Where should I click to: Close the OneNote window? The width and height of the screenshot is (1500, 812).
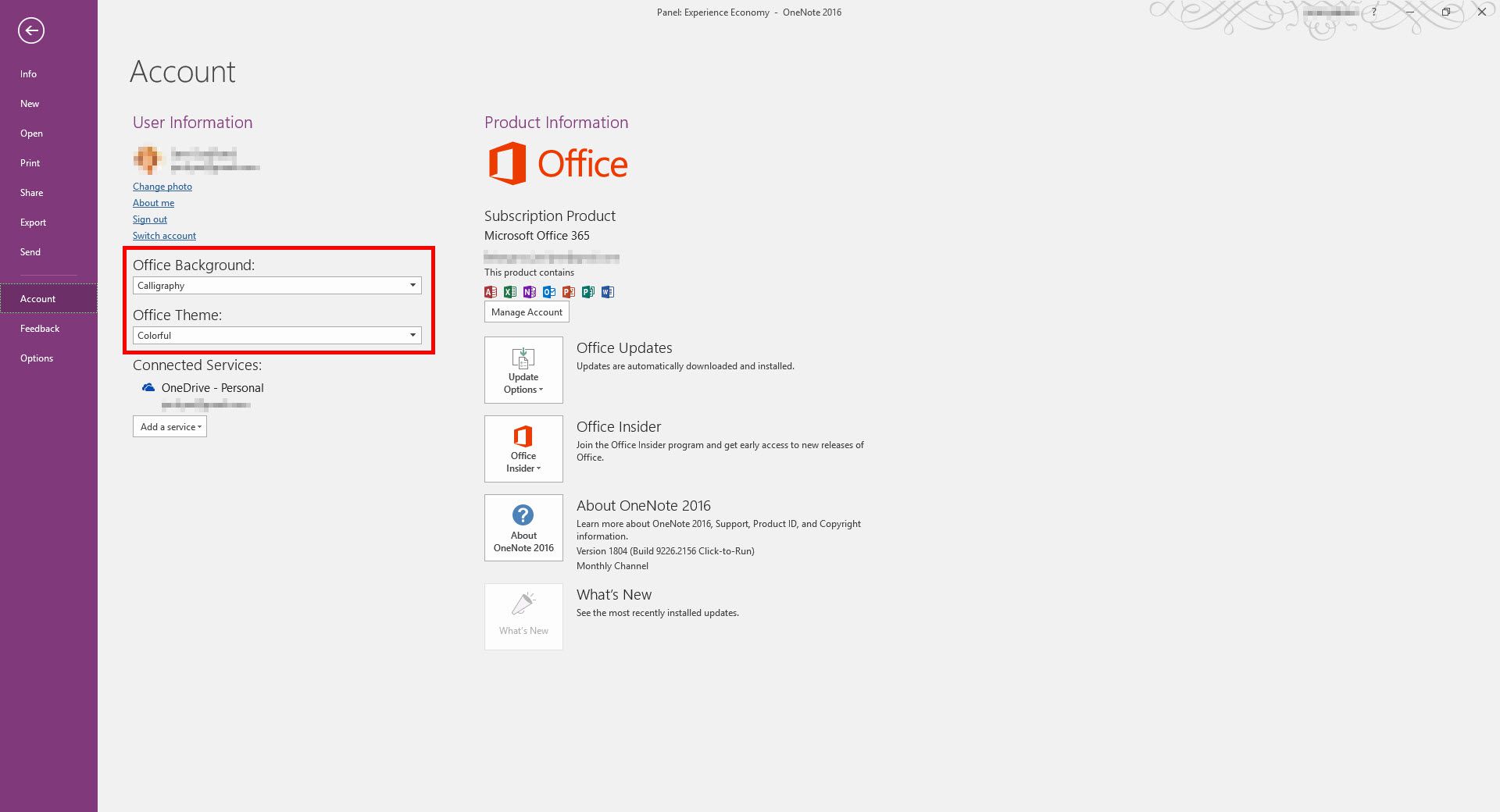tap(1481, 12)
